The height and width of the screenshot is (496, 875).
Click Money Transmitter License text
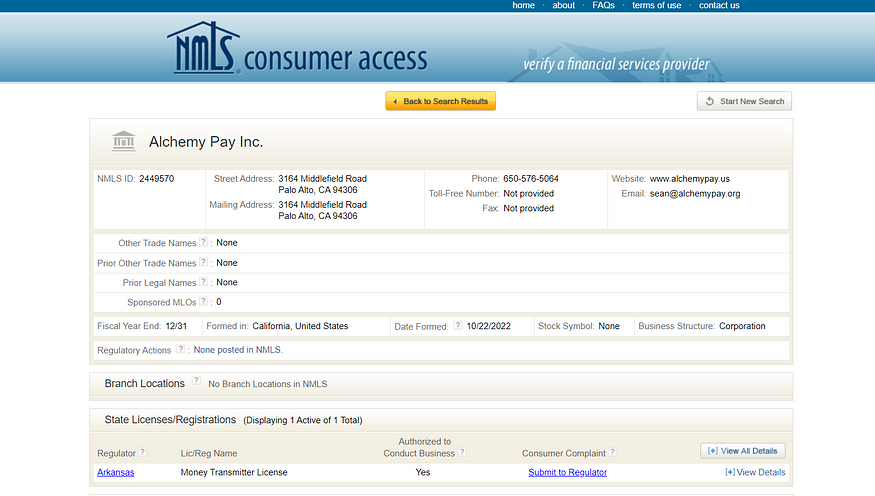tap(234, 472)
